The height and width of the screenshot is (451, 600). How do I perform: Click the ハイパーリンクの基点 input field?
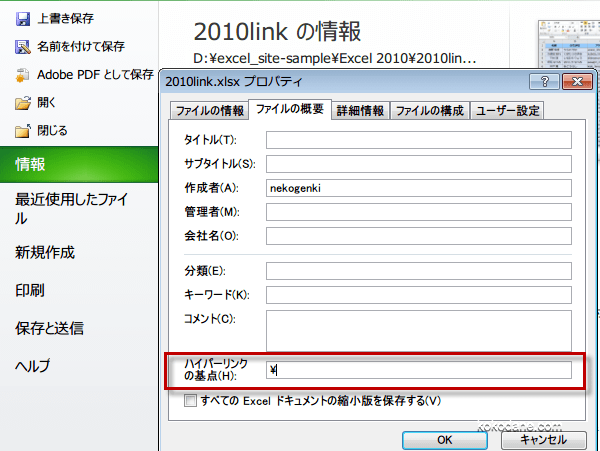point(419,370)
